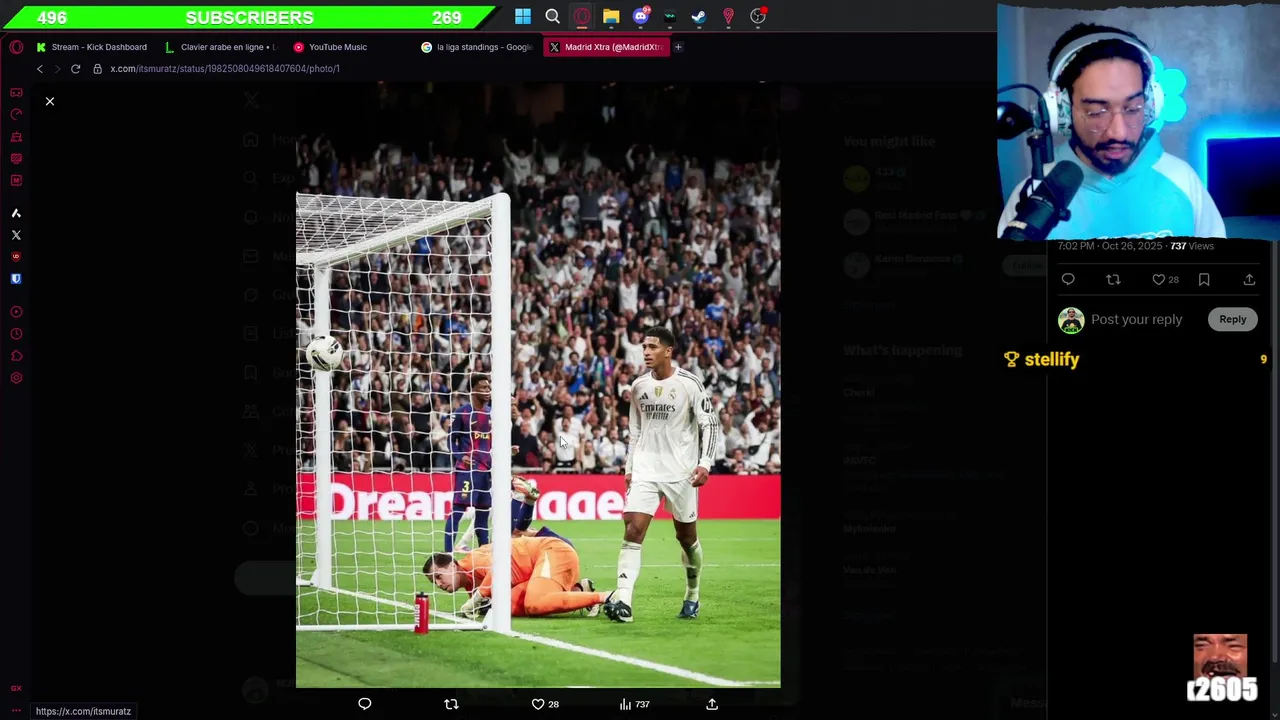
Task: Switch to Clavier arabe en ligne tab
Action: point(221,47)
